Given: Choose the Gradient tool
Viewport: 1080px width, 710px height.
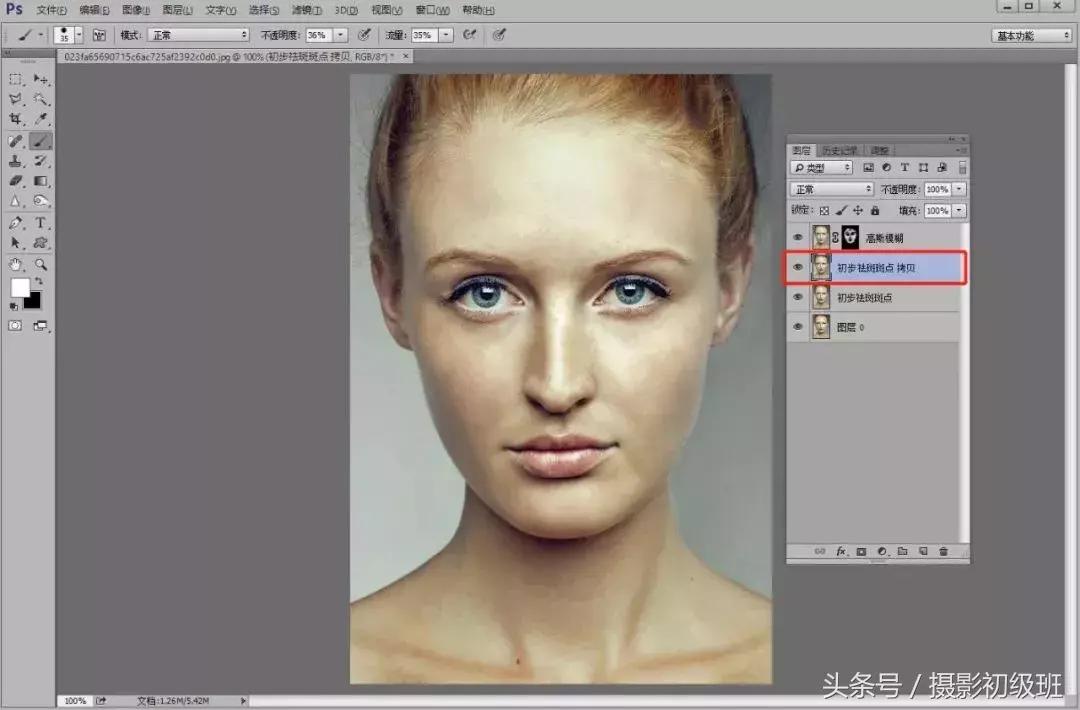Looking at the screenshot, I should (x=40, y=181).
